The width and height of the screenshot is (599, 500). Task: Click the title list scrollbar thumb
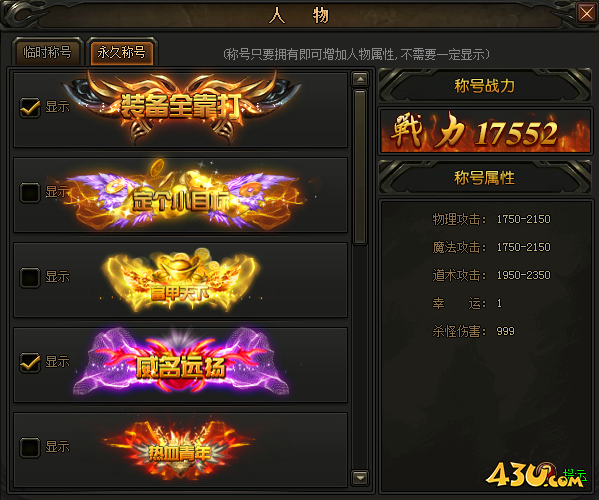pos(360,167)
